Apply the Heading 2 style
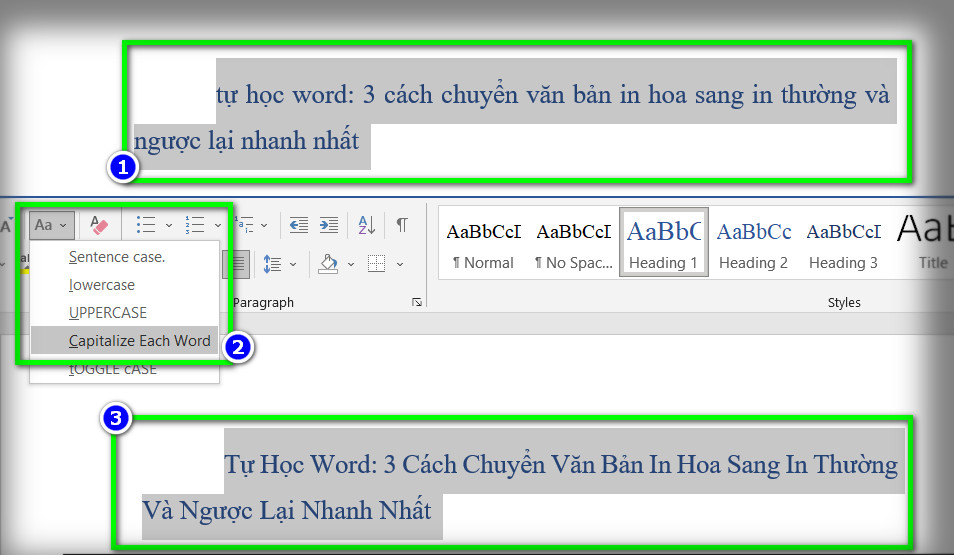This screenshot has width=954, height=555. click(754, 243)
